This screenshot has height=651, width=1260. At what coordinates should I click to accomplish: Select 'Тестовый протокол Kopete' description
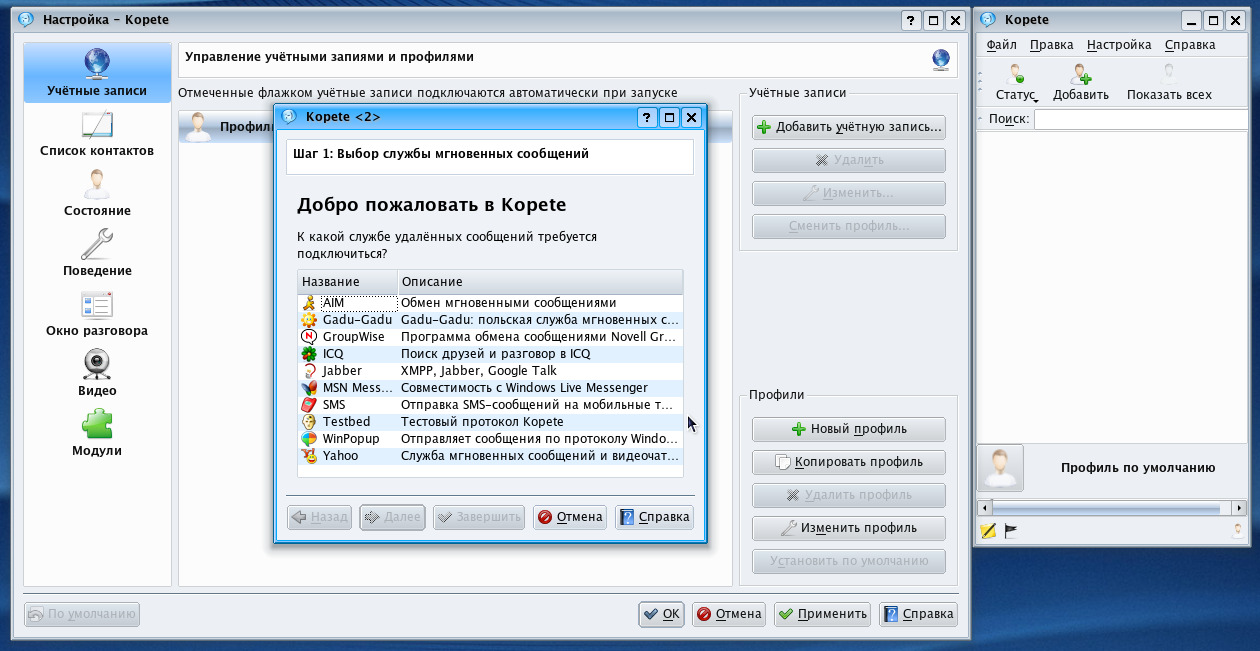pyautogui.click(x=482, y=422)
